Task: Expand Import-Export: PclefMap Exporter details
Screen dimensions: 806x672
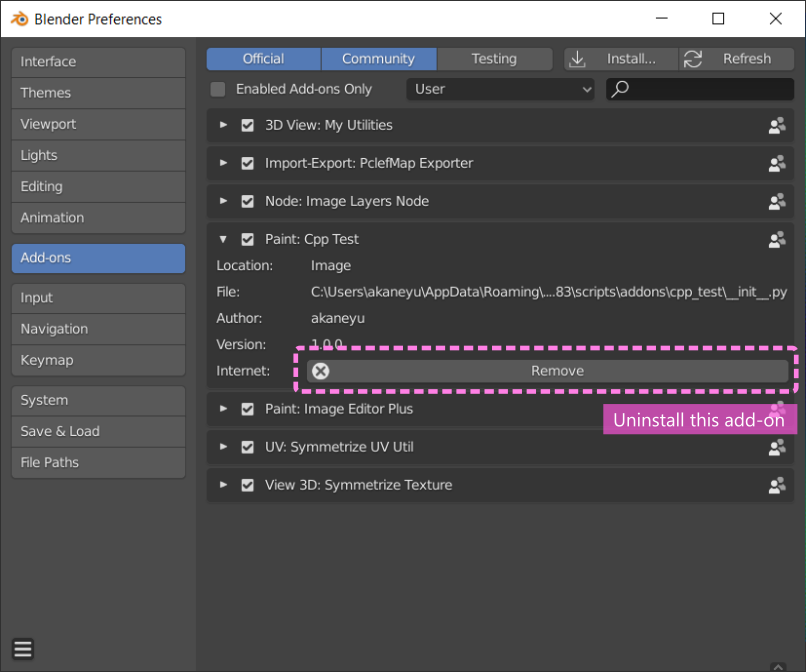Action: (x=223, y=163)
